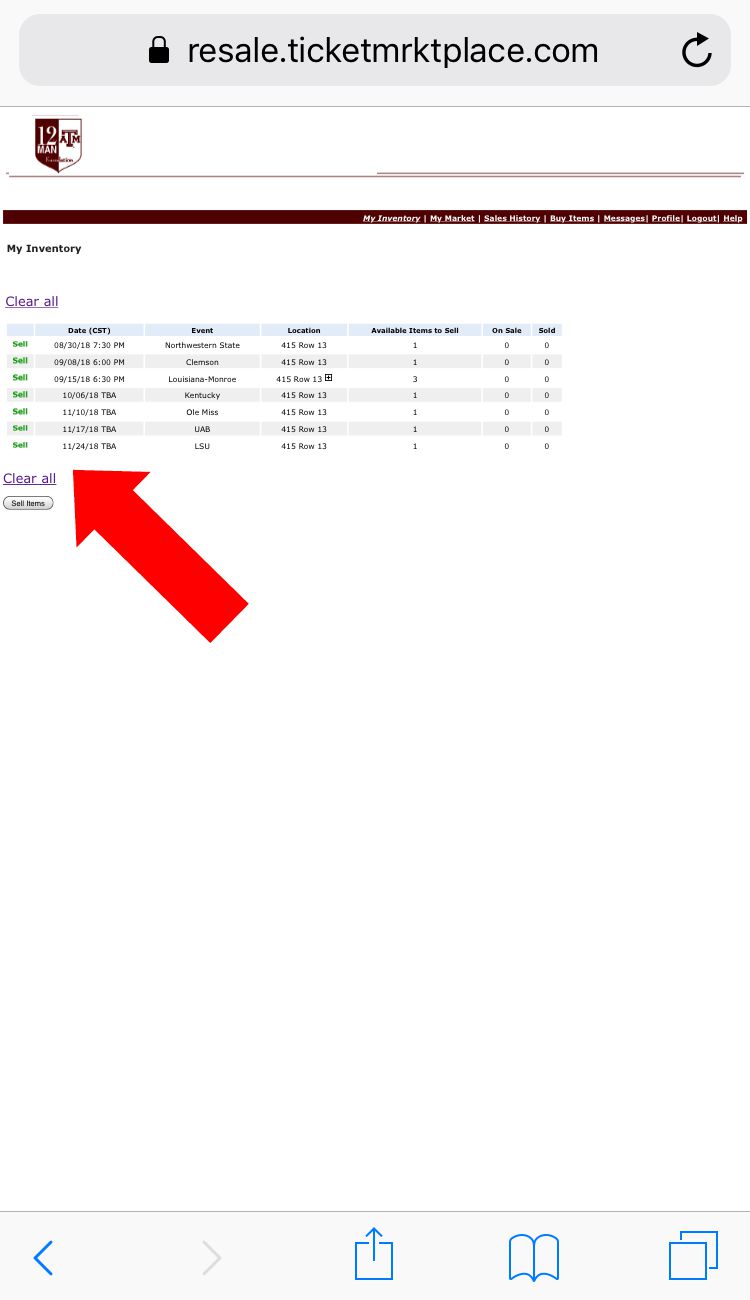The image size is (750, 1300).
Task: Expand the Louisiana-Monroe location plus box
Action: pos(328,378)
